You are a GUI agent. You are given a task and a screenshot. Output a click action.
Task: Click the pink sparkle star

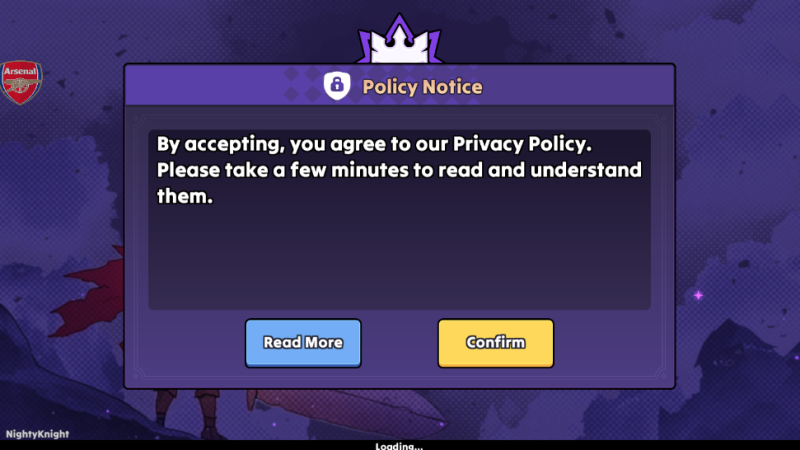698,295
